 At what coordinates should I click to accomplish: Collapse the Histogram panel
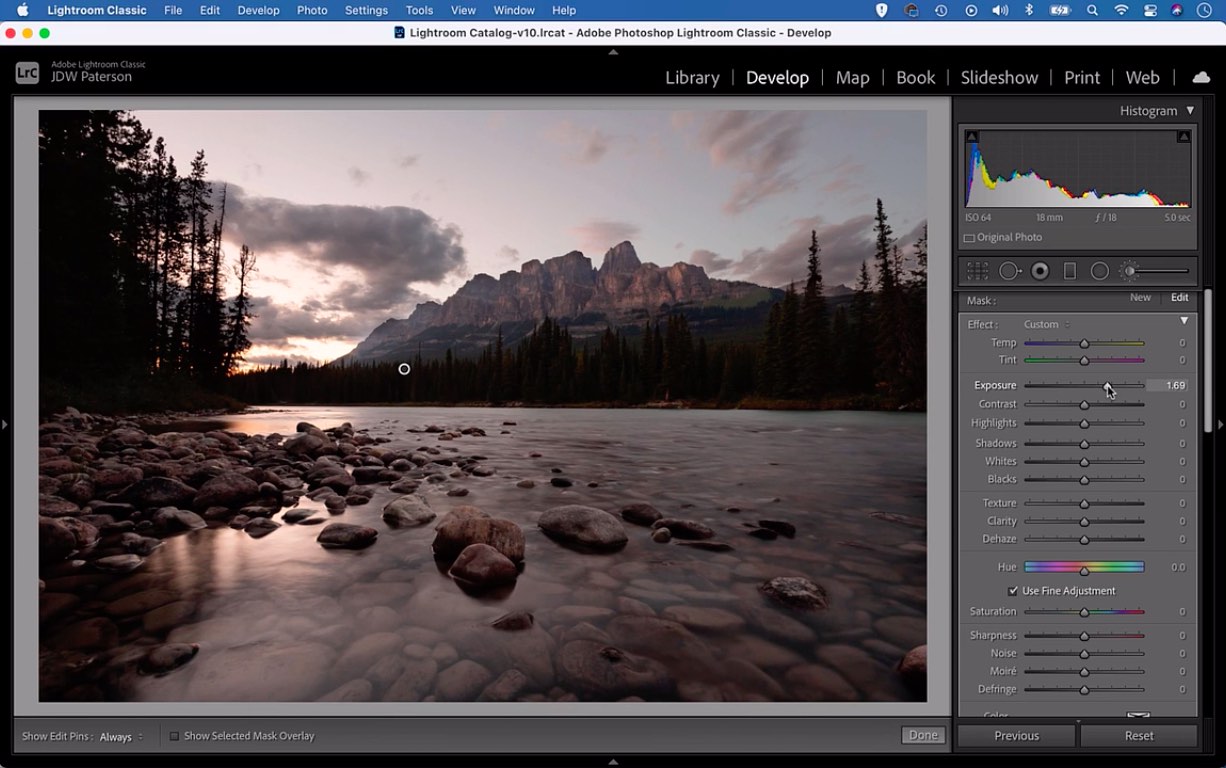click(1189, 110)
